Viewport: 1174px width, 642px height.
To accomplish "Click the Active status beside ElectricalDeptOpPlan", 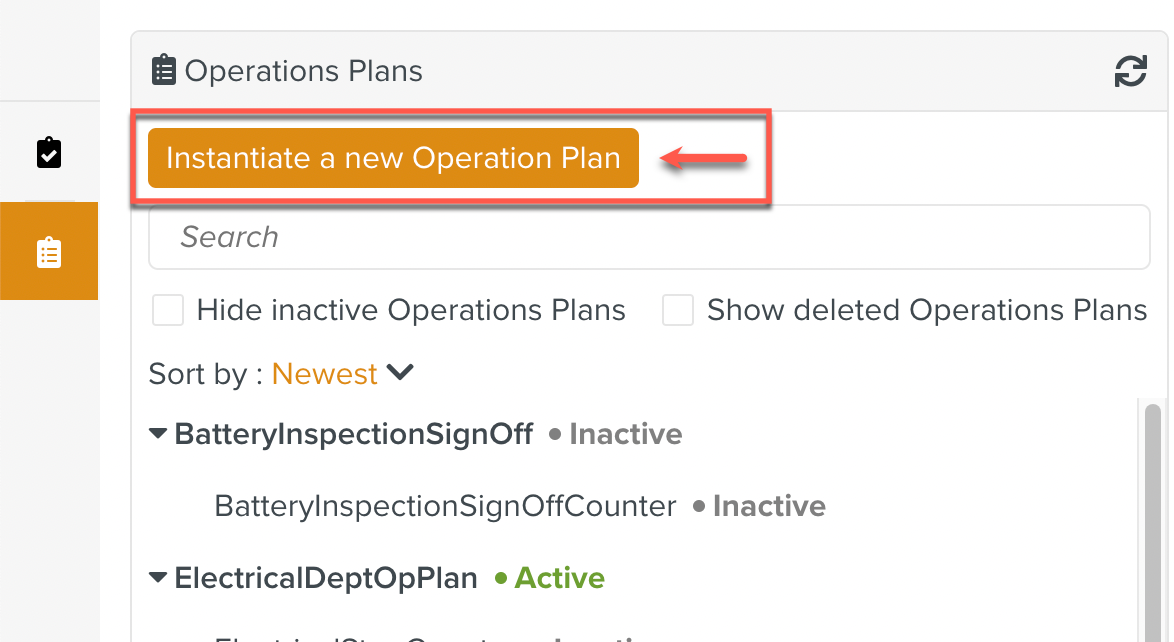I will pyautogui.click(x=558, y=577).
